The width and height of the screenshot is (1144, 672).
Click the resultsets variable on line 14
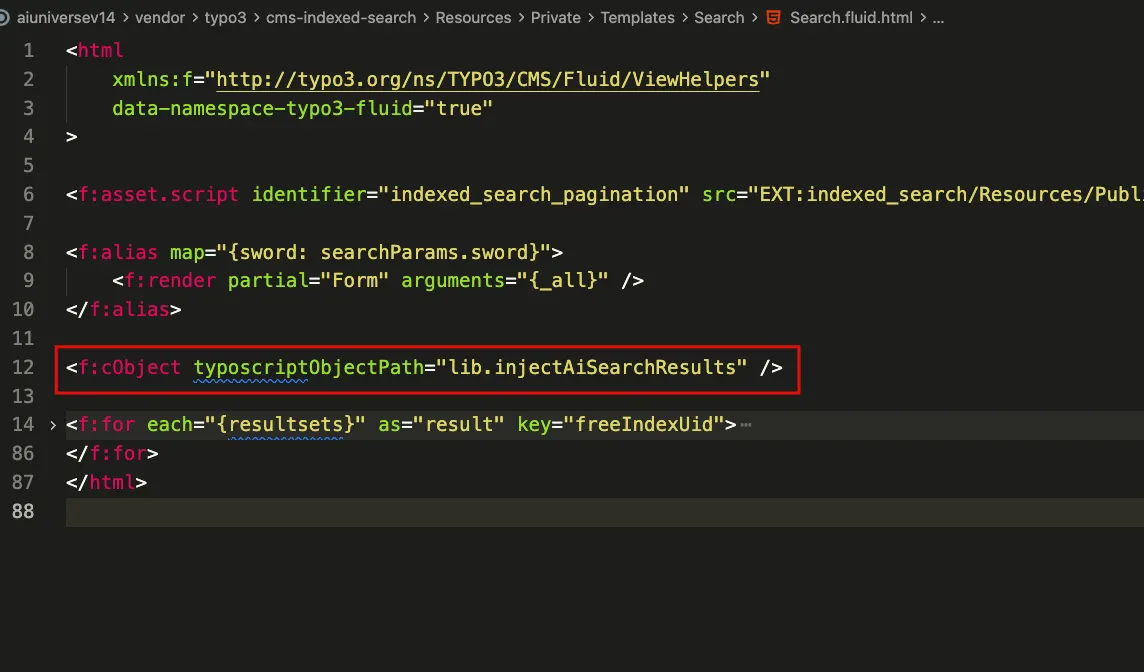pos(285,425)
